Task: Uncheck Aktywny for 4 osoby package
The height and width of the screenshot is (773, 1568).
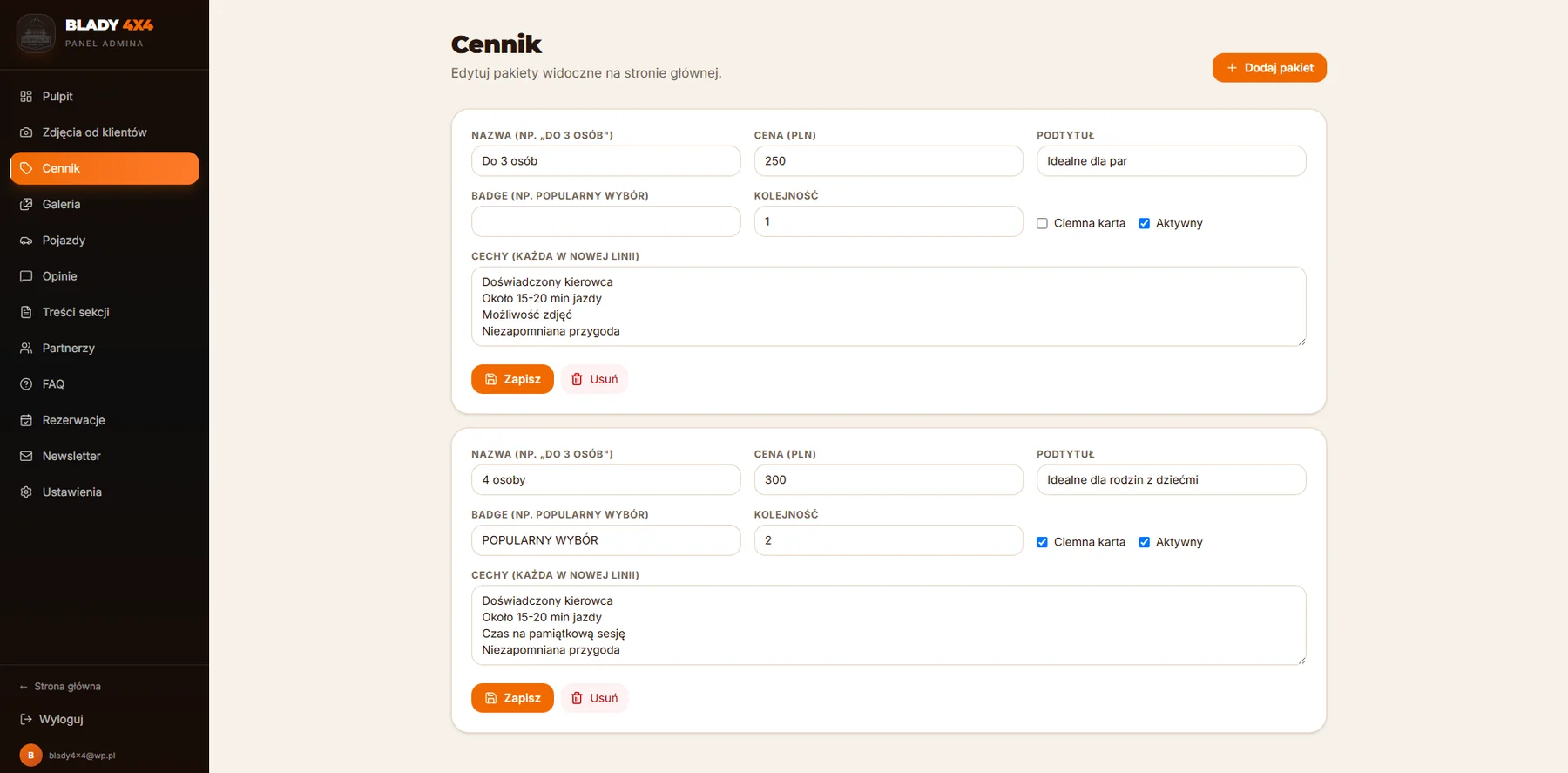Action: [1145, 542]
